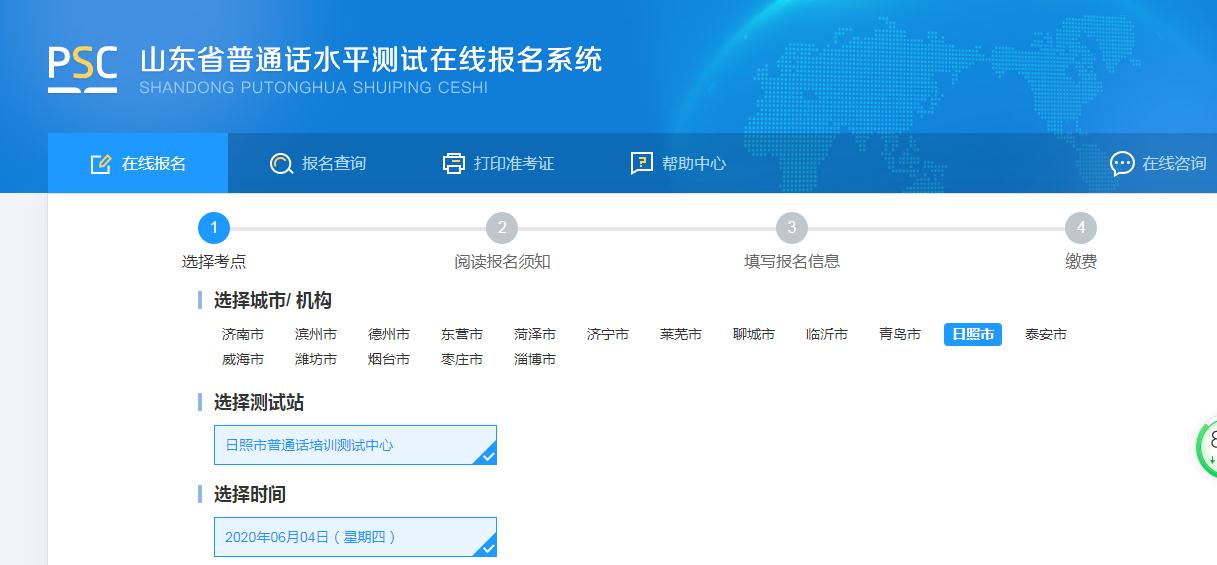Open the 帮助中心 tab
Image resolution: width=1217 pixels, height=565 pixels.
[x=678, y=163]
